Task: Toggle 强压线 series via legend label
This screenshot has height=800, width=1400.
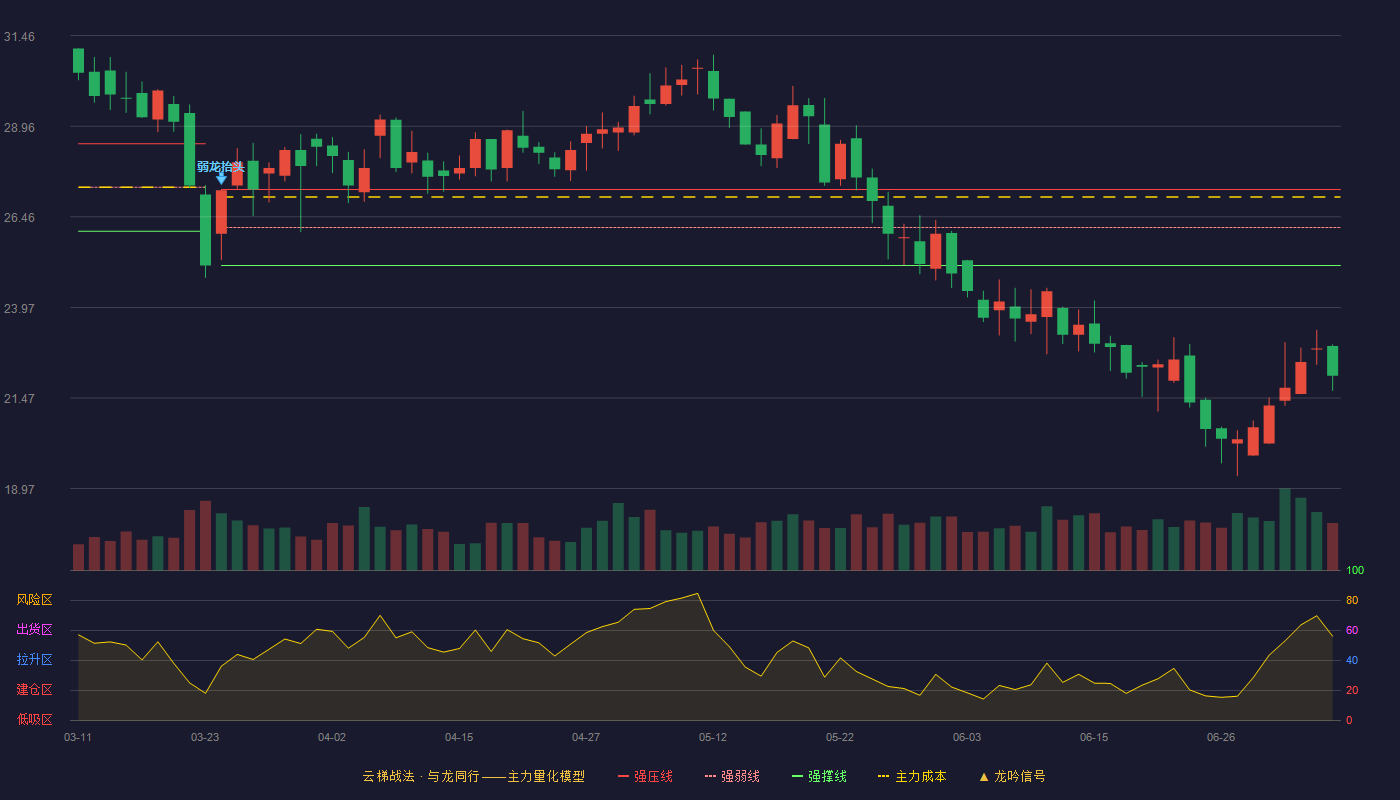Action: 653,776
